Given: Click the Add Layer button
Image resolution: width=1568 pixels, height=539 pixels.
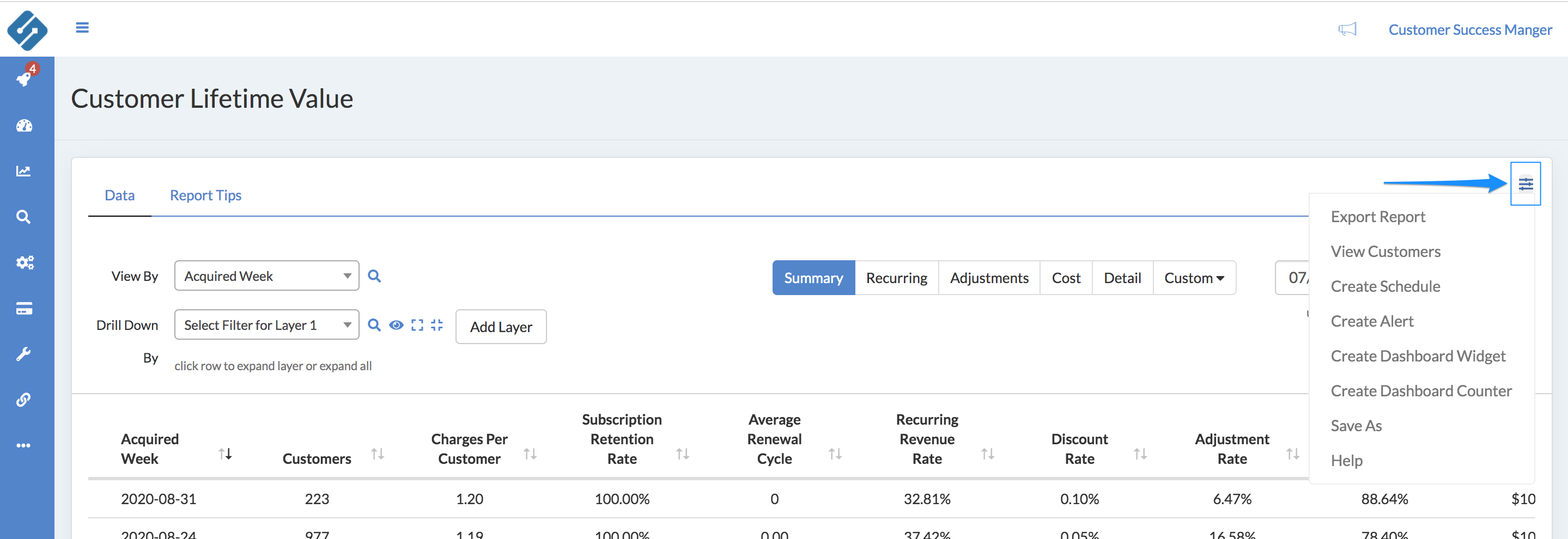Looking at the screenshot, I should [x=500, y=327].
